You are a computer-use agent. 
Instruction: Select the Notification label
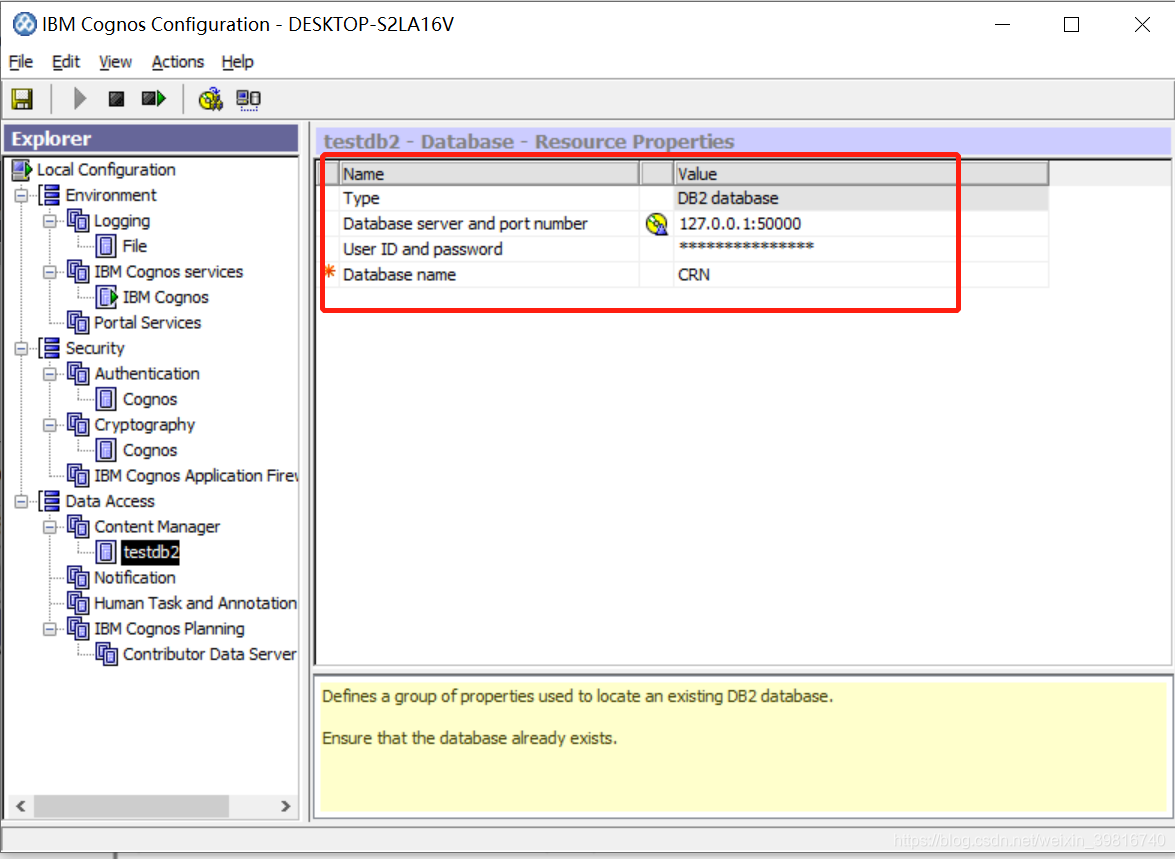pyautogui.click(x=135, y=578)
